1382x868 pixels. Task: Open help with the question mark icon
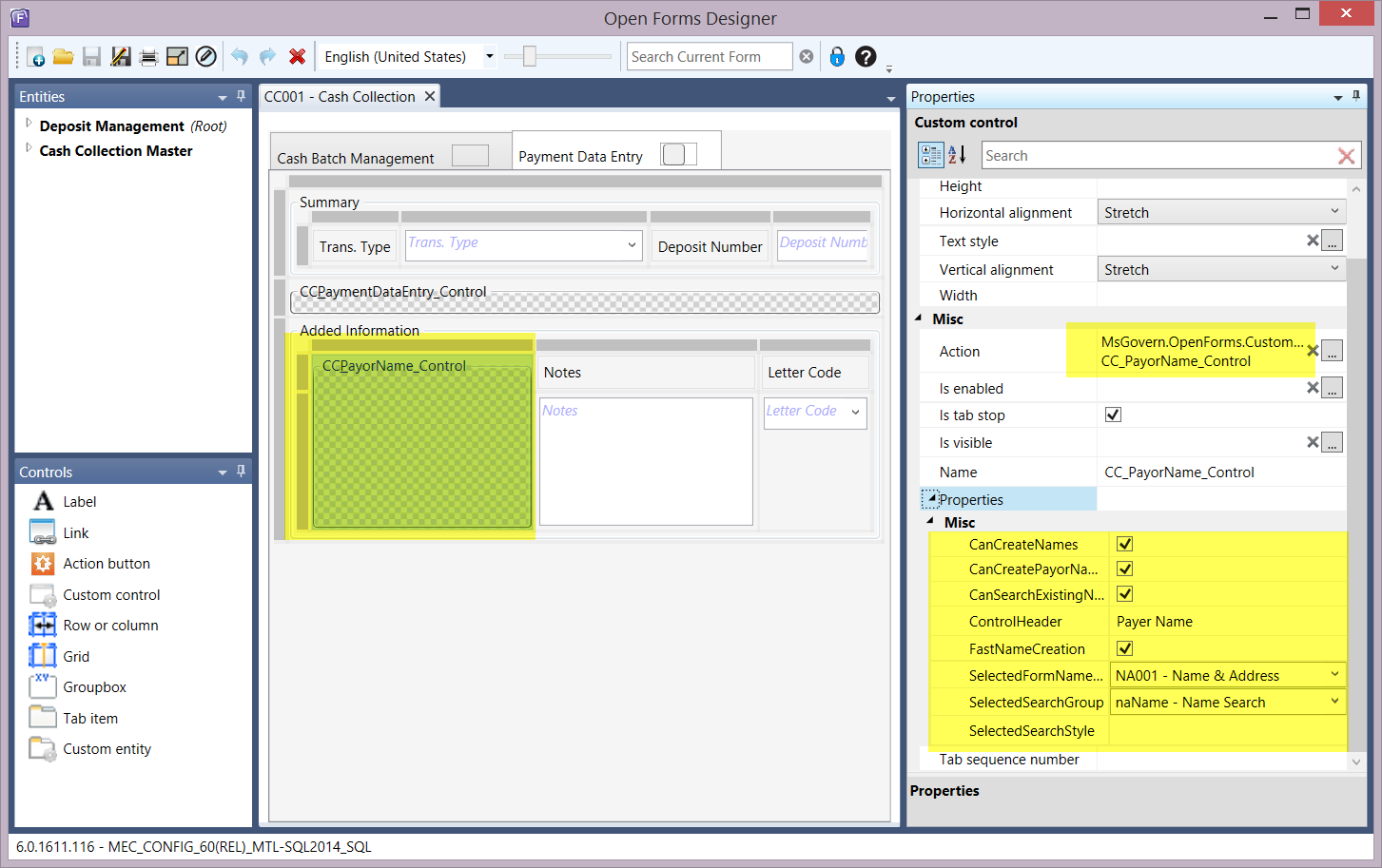pos(866,57)
